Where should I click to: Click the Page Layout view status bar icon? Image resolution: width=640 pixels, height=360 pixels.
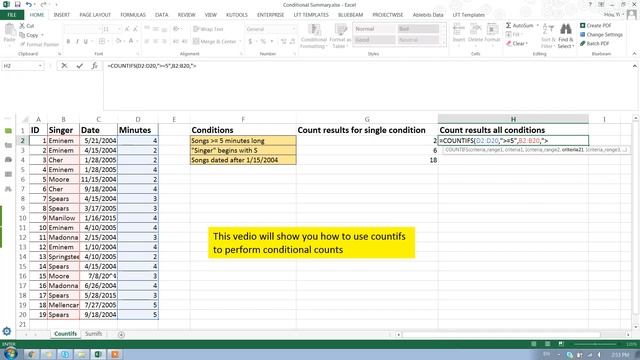click(x=547, y=344)
